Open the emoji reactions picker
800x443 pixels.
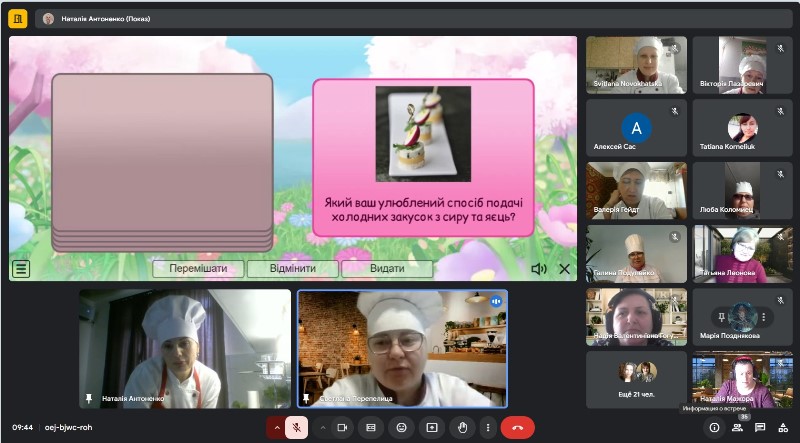point(402,428)
